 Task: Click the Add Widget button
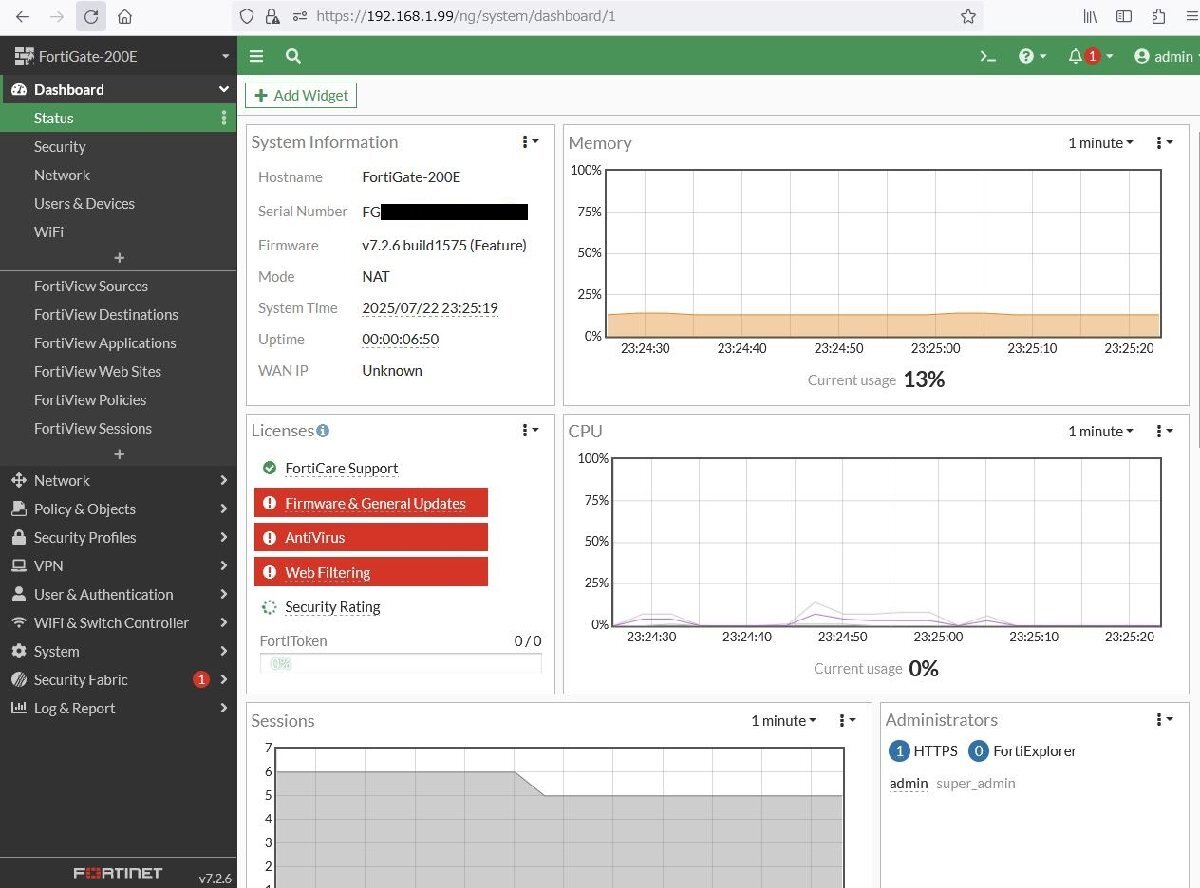[x=301, y=95]
